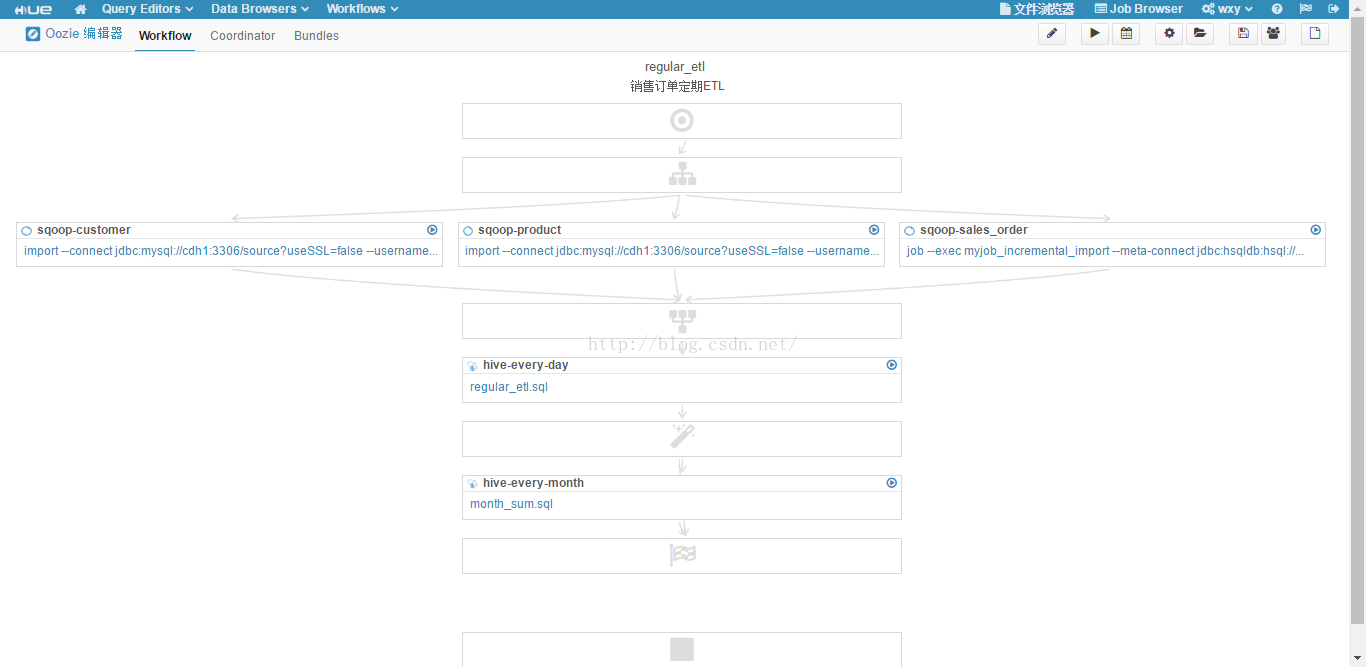Click the pencil edit button
This screenshot has width=1366, height=667.
(1052, 34)
